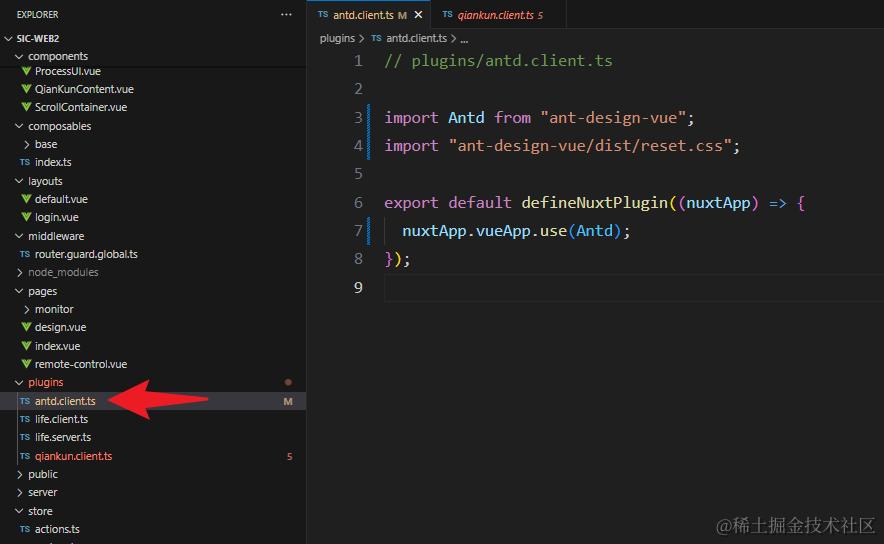Click the antd.client.ts breadcrumb segment
884x544 pixels.
[416, 38]
